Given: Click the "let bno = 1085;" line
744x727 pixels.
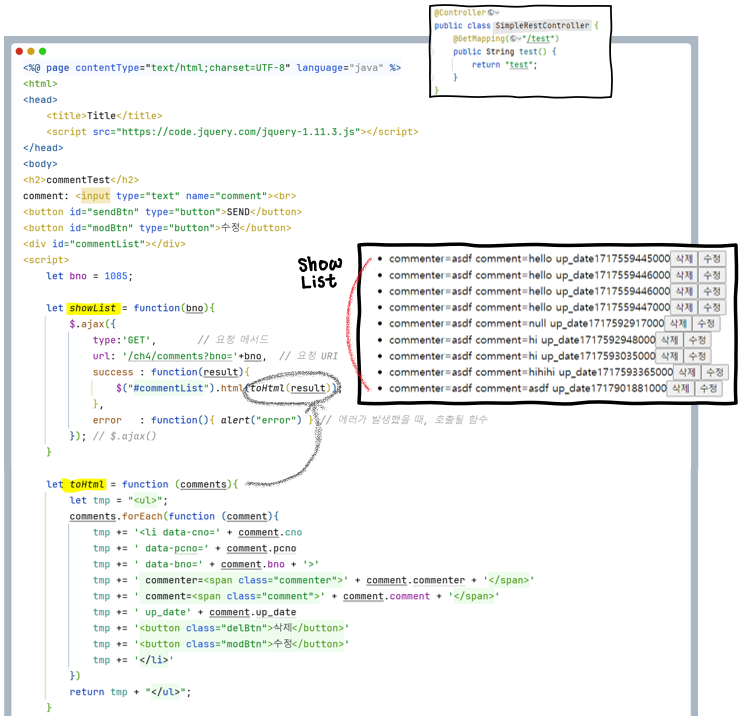Looking at the screenshot, I should pos(89,276).
